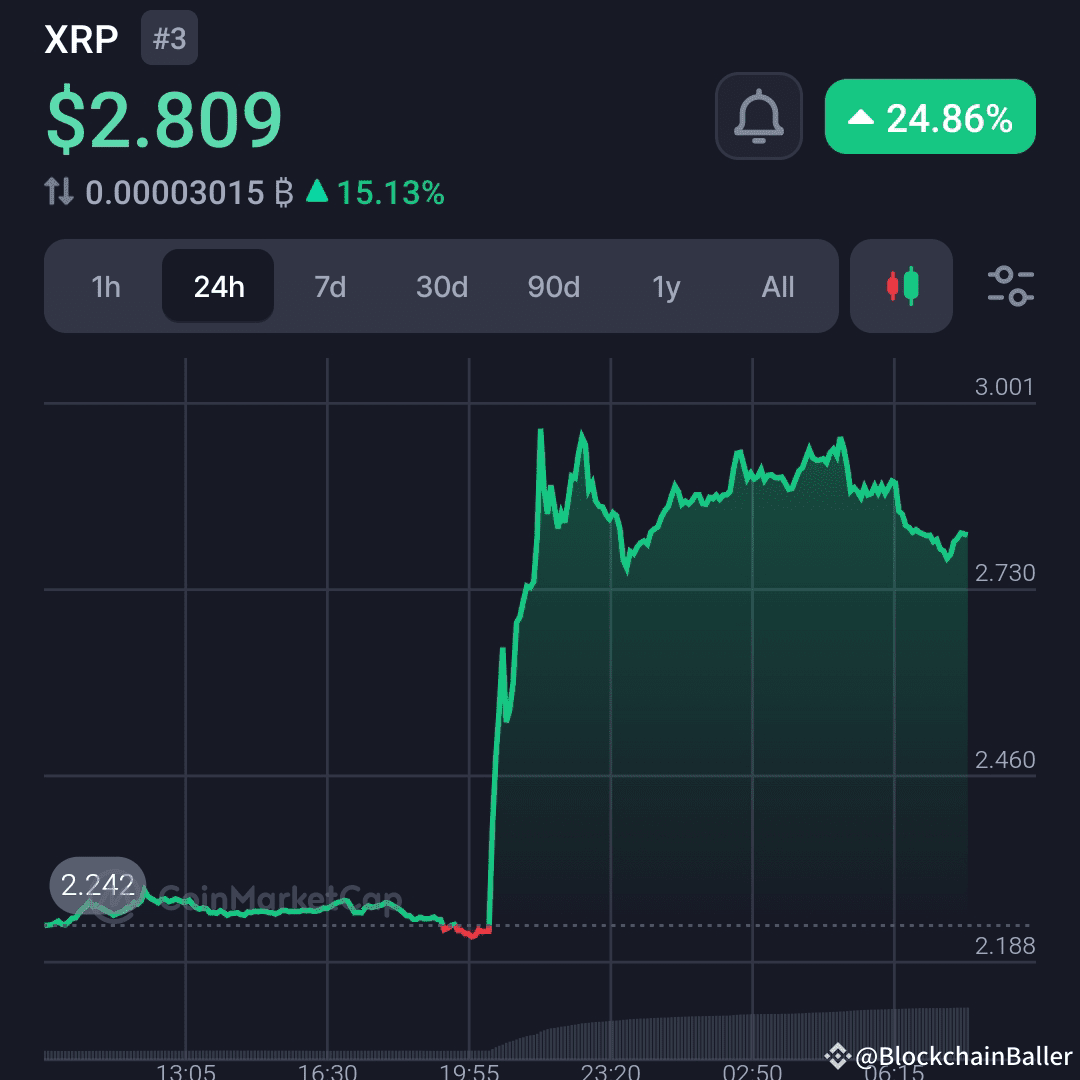Select the 1y chart range
Screen dimensions: 1080x1080
click(665, 287)
